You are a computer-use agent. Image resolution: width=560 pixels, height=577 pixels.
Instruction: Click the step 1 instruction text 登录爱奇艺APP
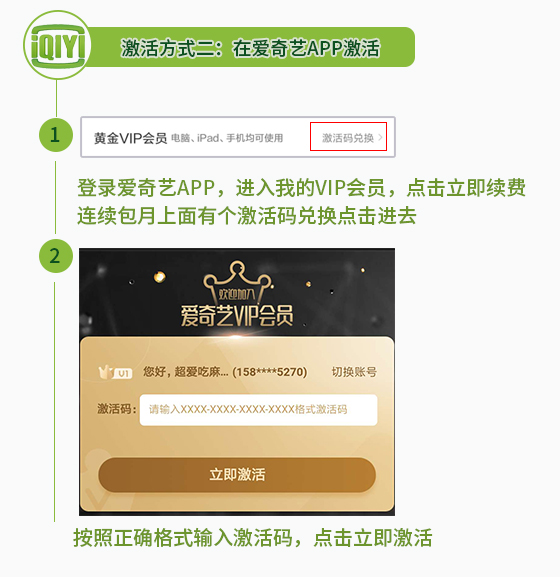[x=146, y=188]
